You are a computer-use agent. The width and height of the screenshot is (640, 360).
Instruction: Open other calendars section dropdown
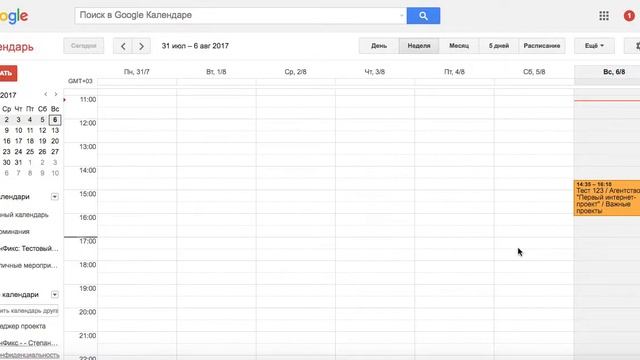[55, 295]
